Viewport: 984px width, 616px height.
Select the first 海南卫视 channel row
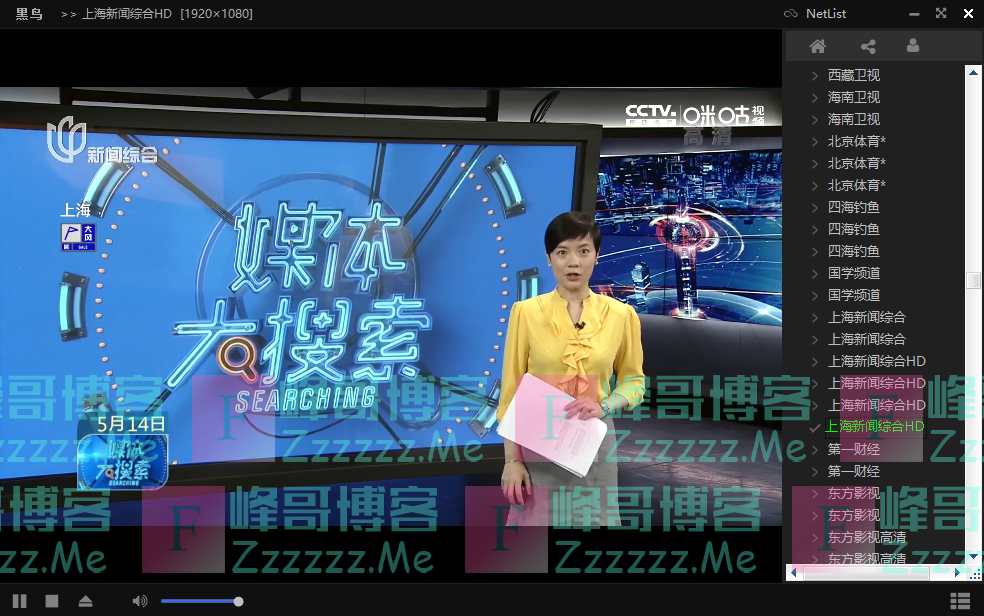pyautogui.click(x=853, y=97)
